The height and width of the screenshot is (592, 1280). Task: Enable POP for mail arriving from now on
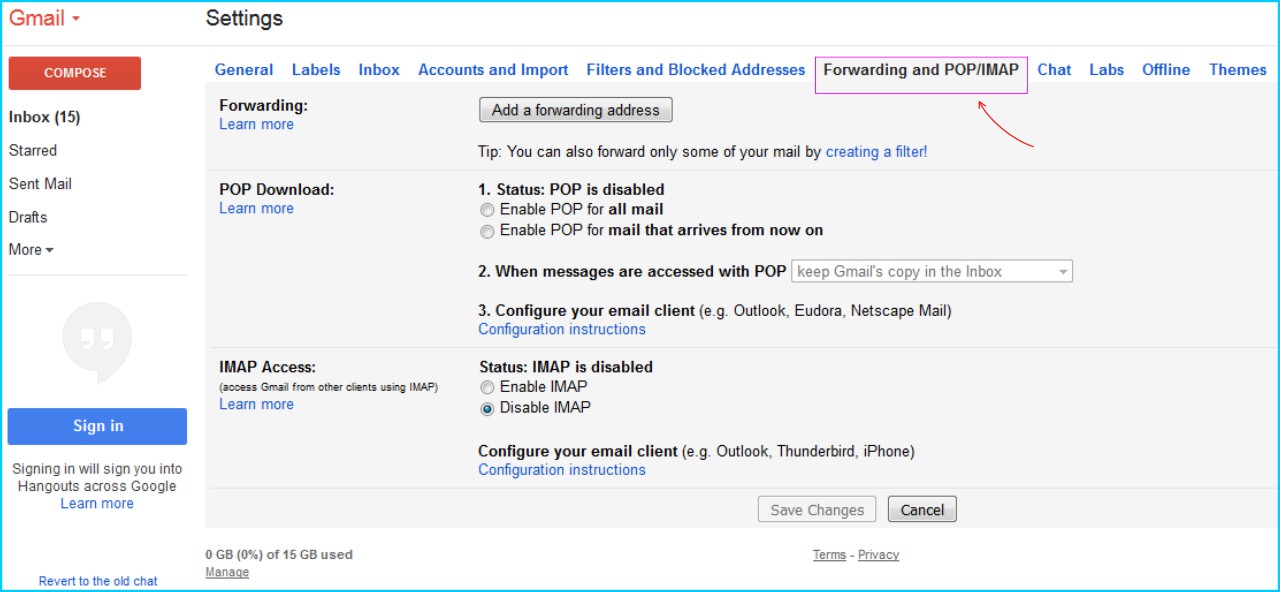point(487,231)
